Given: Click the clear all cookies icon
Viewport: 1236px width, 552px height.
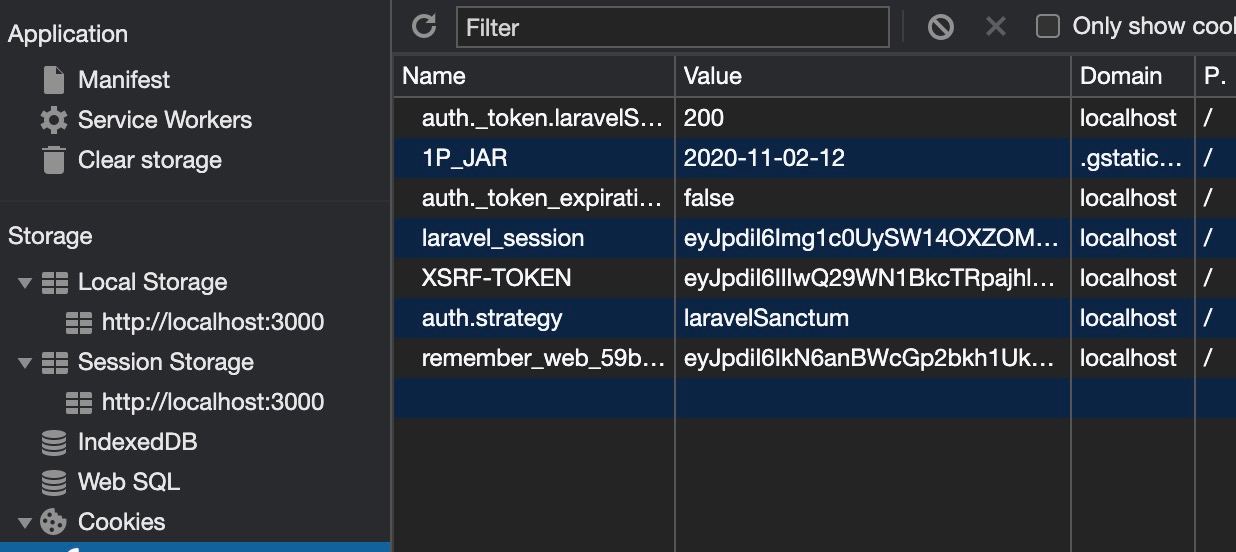Looking at the screenshot, I should 940,26.
